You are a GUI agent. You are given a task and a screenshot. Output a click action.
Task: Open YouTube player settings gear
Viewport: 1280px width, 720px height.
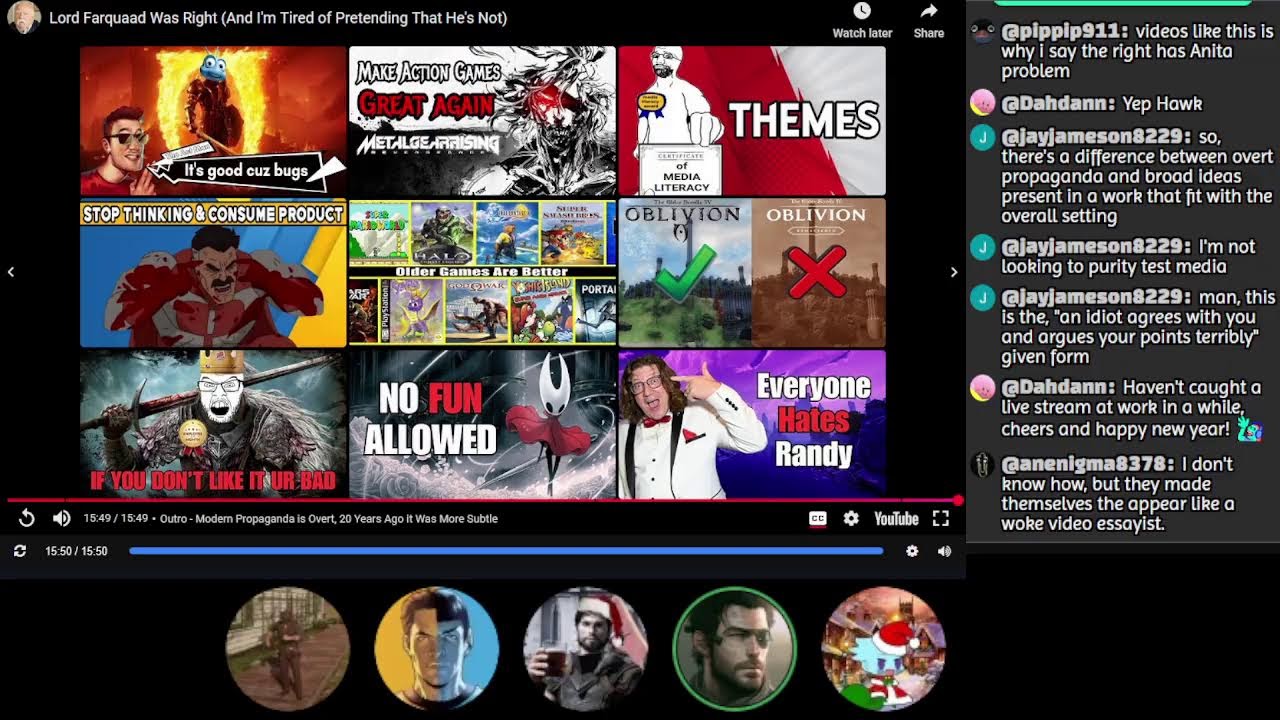[851, 518]
